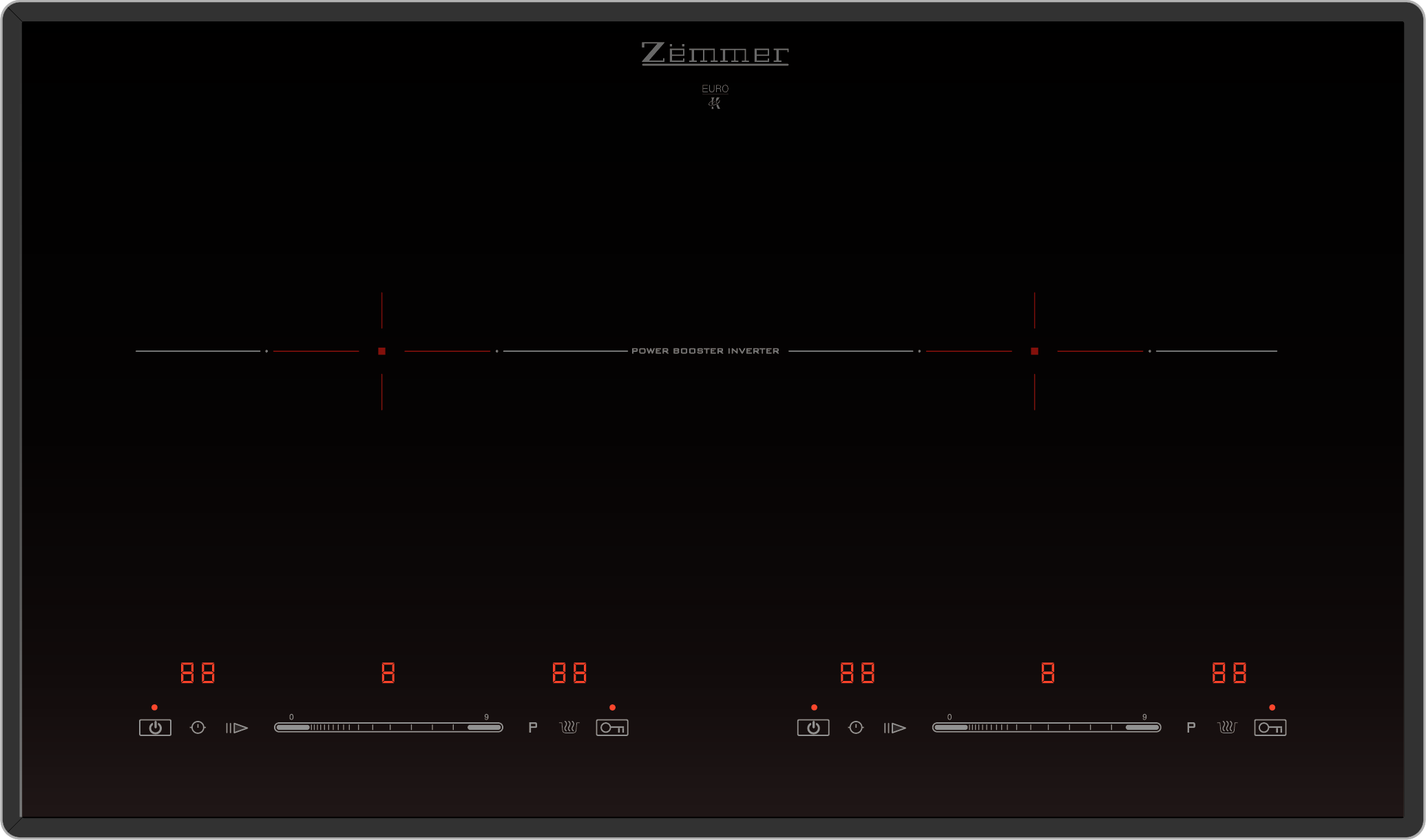Screen dimensions: 1426x840
Task: Click the Zemmer brand logo
Action: tap(715, 53)
